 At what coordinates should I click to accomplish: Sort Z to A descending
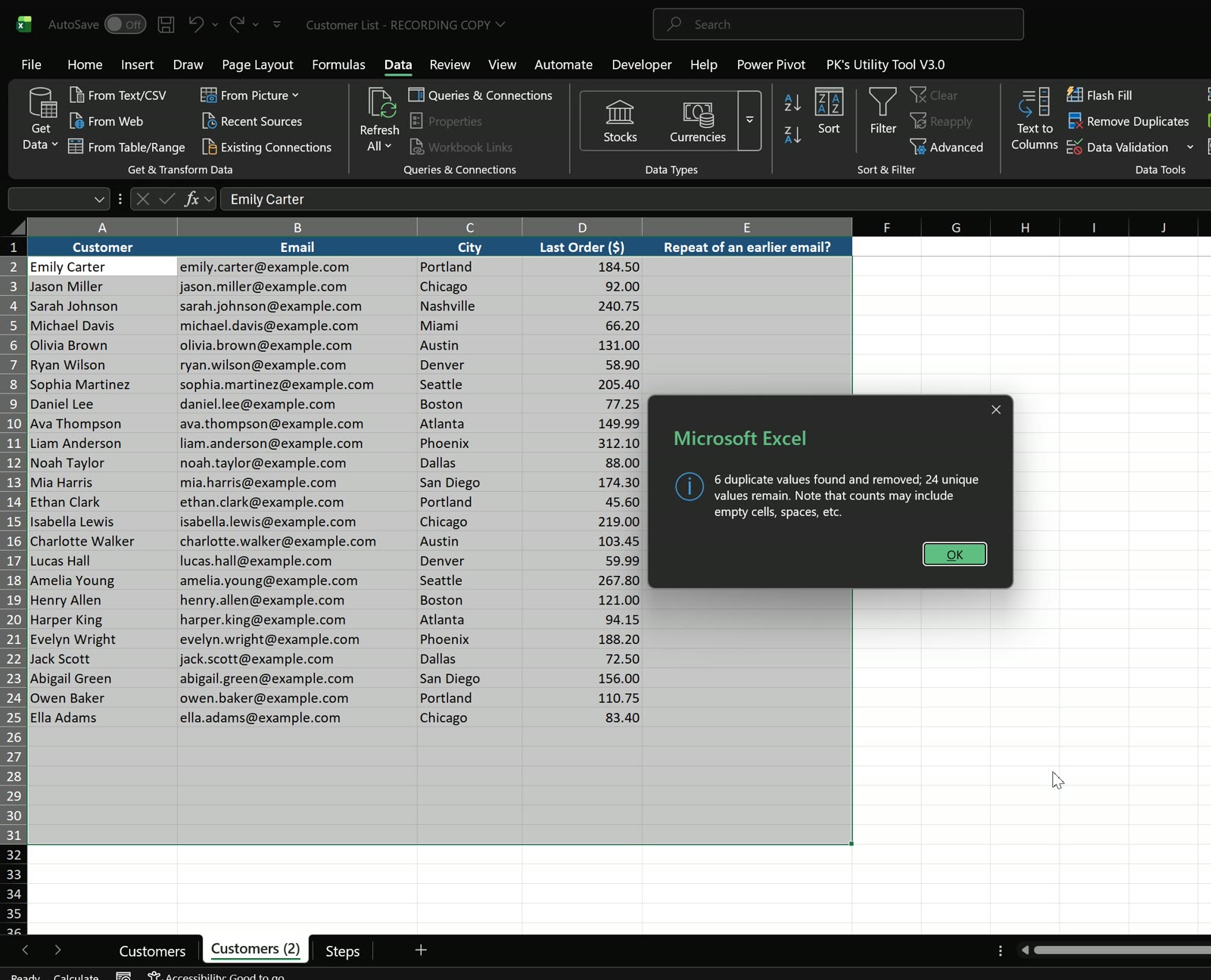(x=792, y=135)
